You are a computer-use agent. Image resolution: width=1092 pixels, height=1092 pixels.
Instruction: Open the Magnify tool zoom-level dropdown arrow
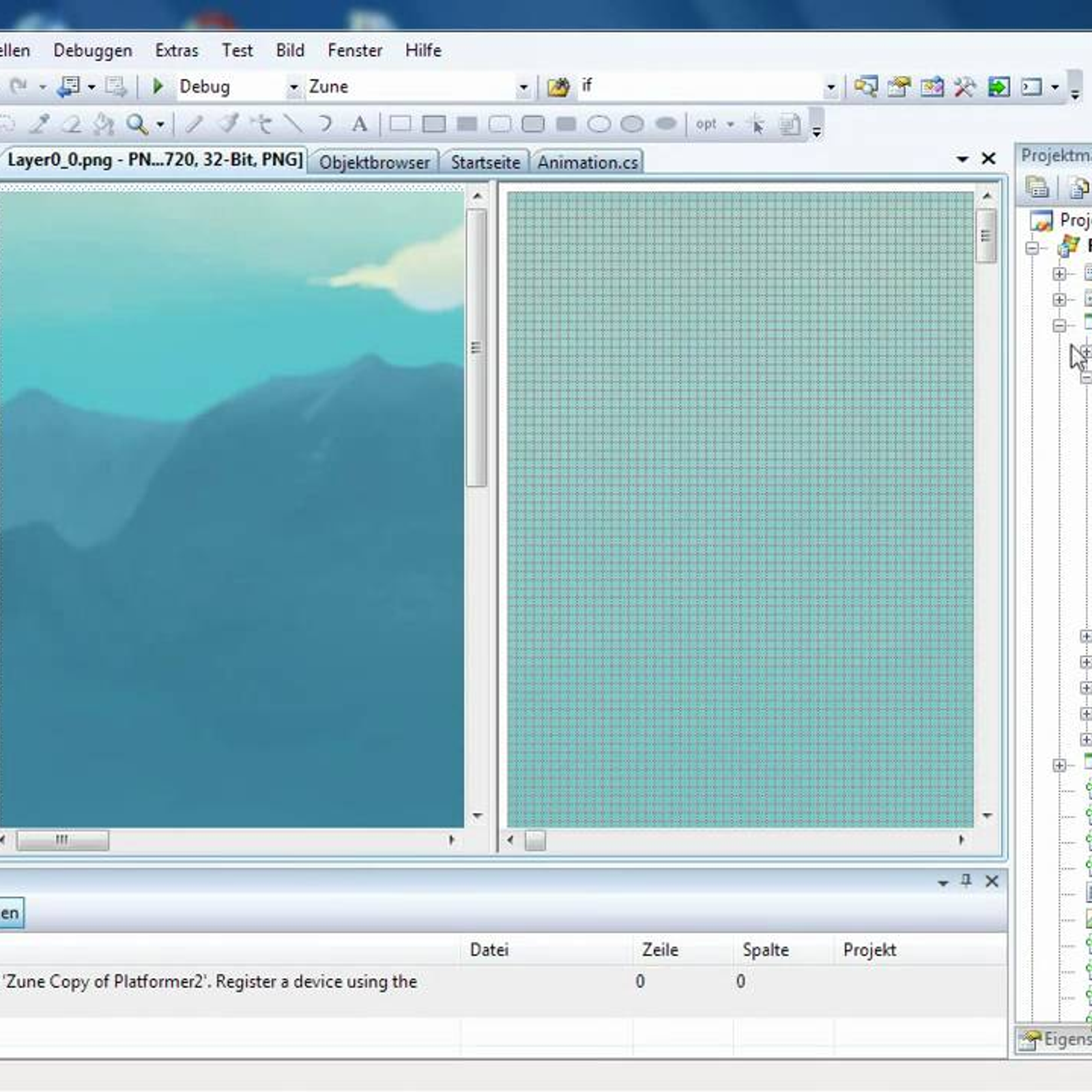pyautogui.click(x=160, y=124)
